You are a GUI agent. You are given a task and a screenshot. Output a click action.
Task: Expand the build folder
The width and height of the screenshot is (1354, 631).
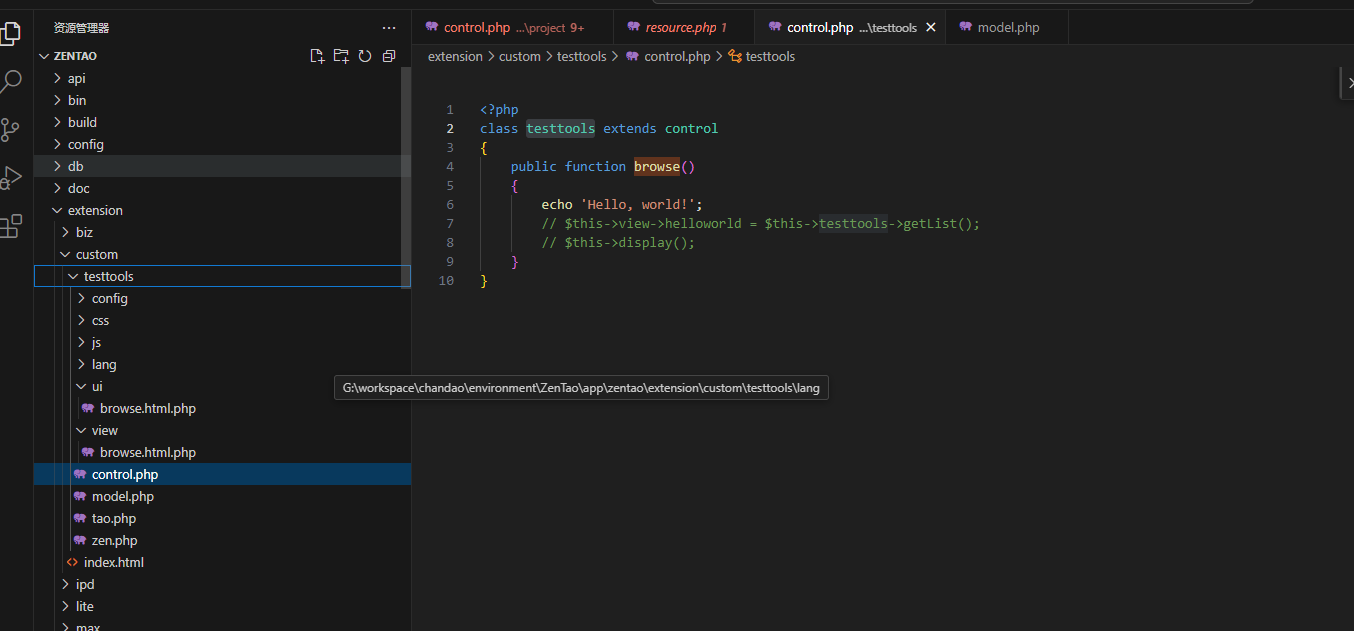57,122
